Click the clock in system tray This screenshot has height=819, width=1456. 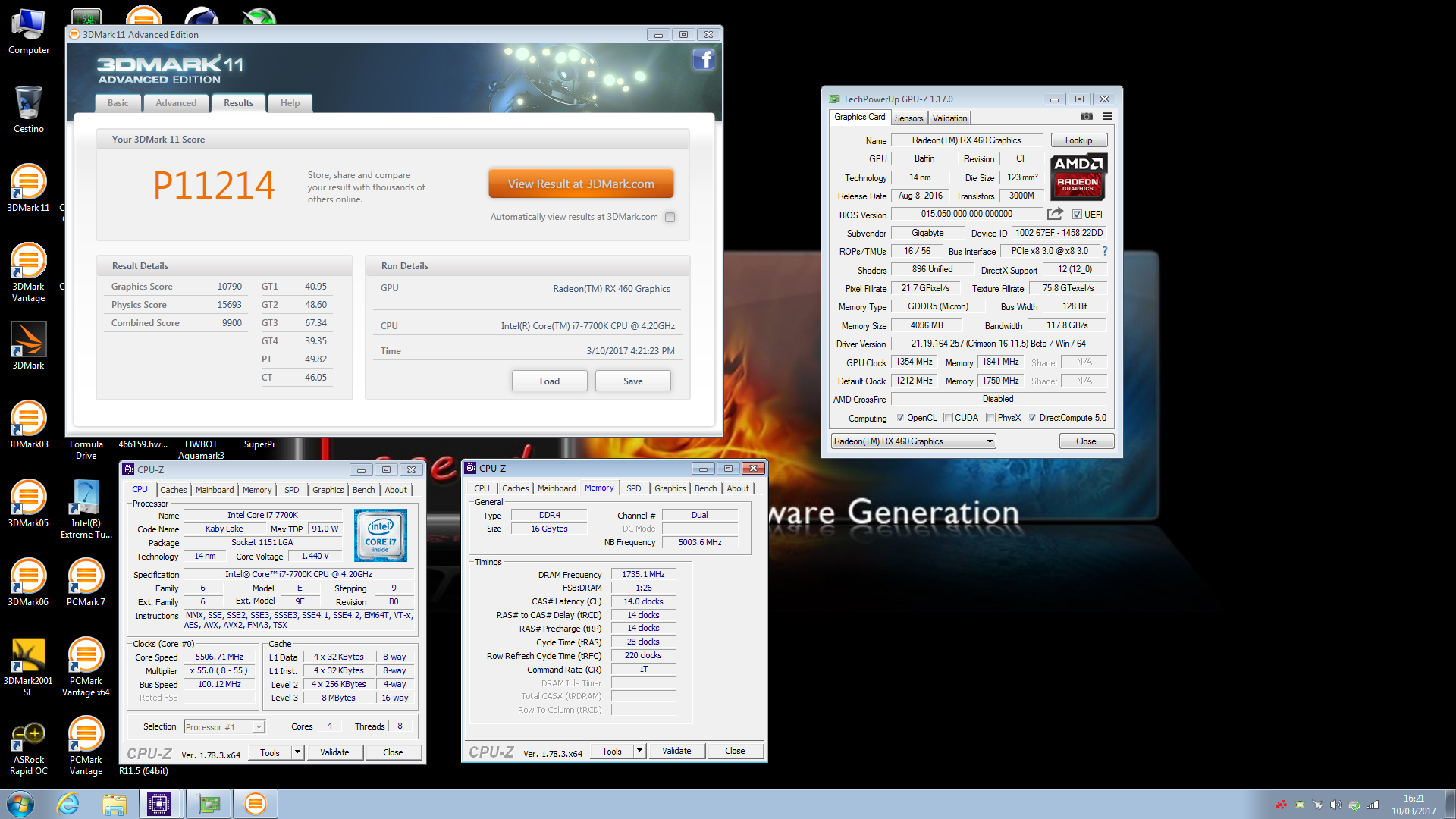pos(1414,805)
